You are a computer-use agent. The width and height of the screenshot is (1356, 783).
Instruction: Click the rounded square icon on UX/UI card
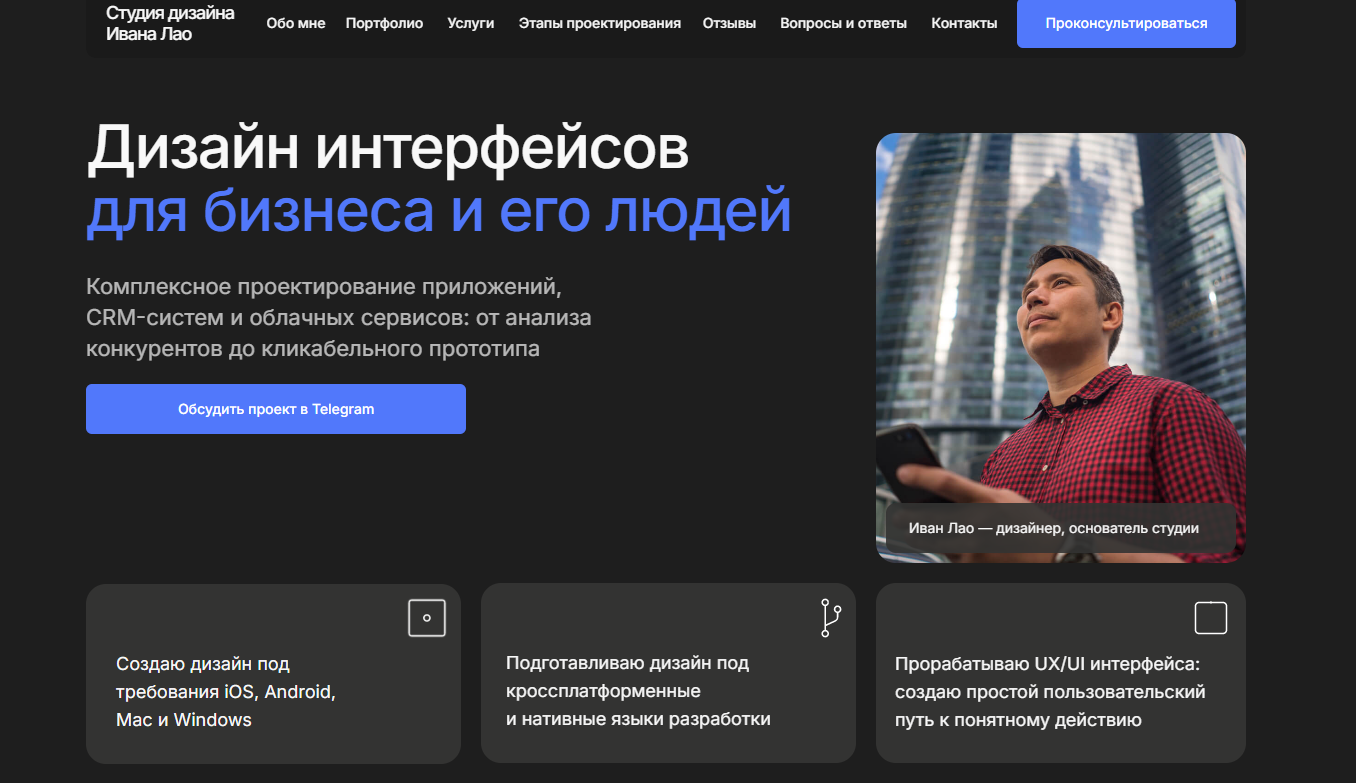coord(1211,617)
